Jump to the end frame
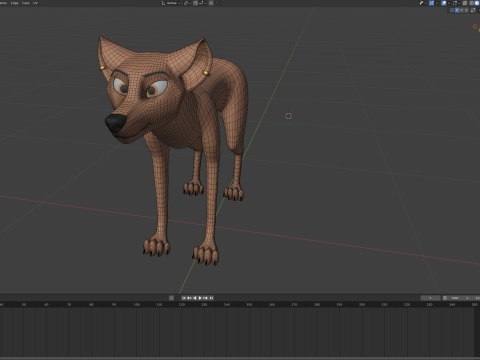Screen dimensions: 480x360 click(x=211, y=298)
